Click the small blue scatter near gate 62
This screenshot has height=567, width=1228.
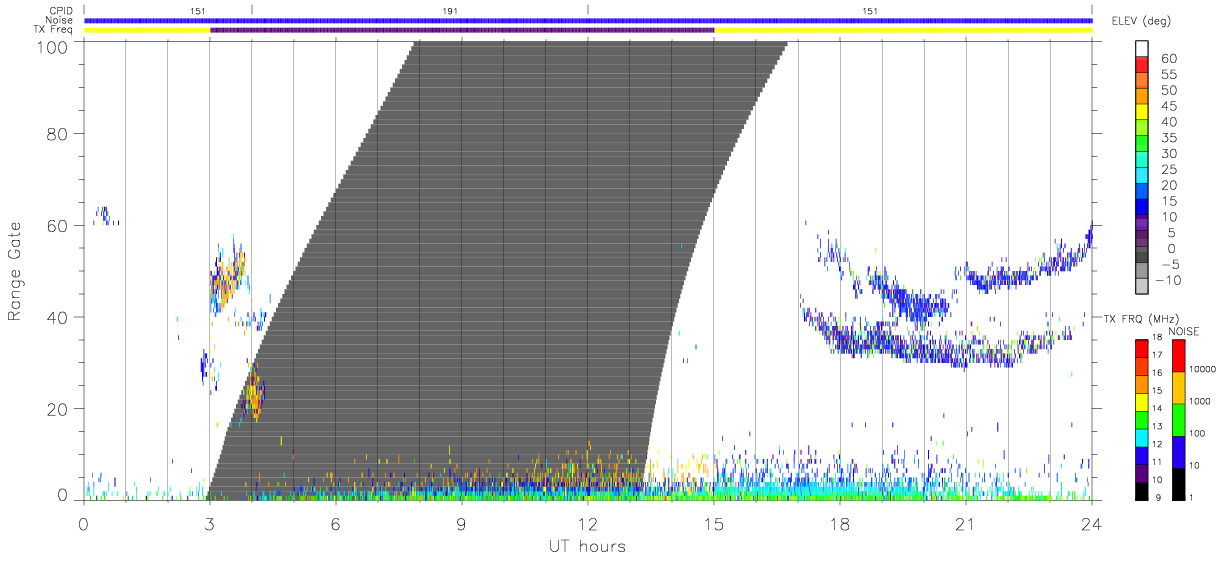coord(103,215)
